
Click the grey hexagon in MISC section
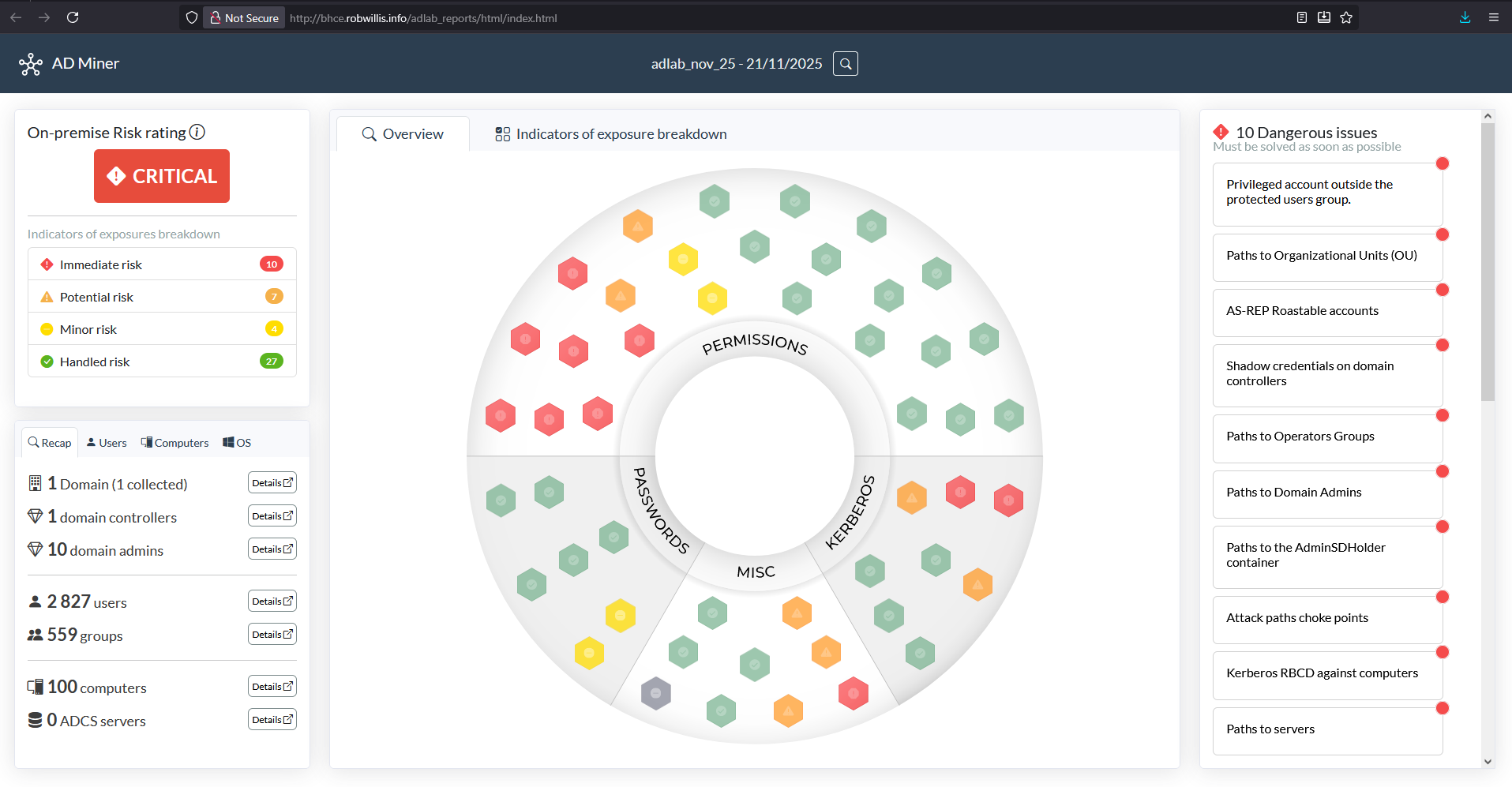(655, 694)
